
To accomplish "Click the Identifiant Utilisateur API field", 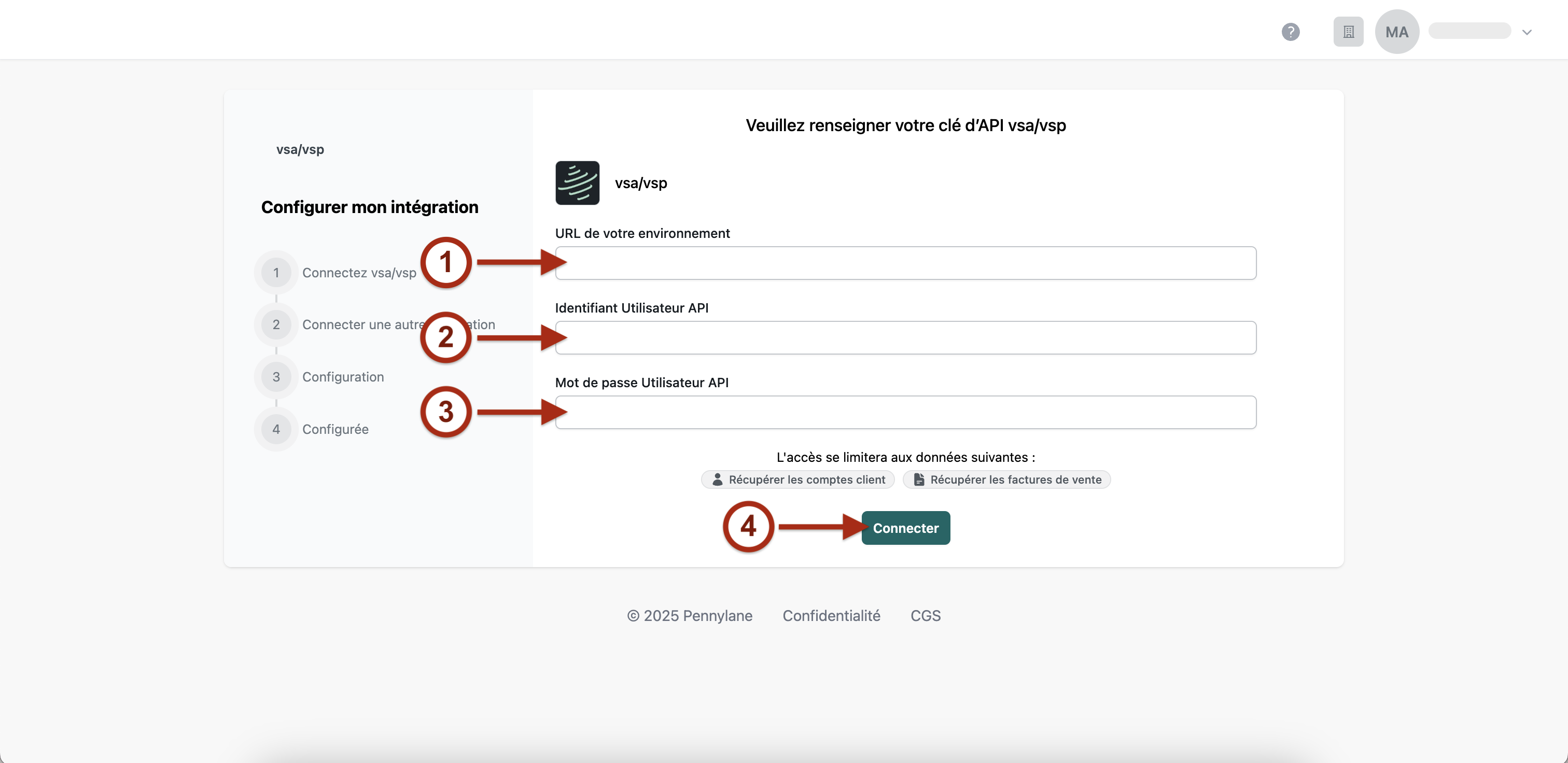I will [907, 337].
